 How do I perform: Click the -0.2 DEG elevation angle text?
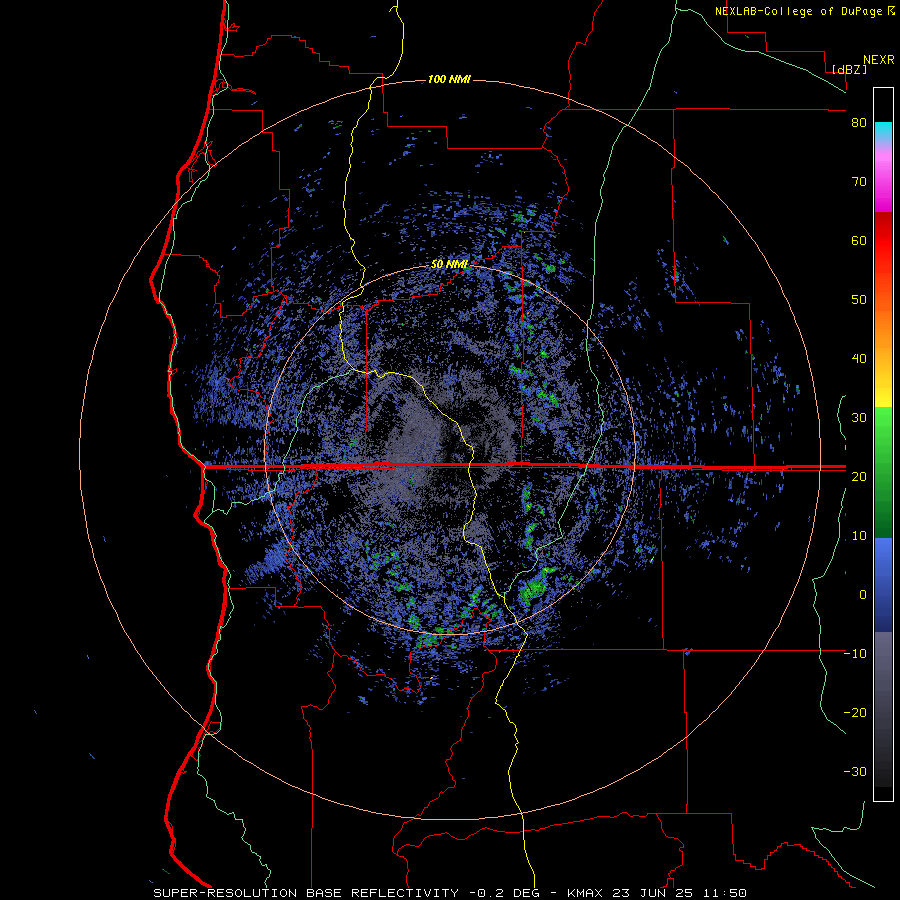click(x=505, y=893)
